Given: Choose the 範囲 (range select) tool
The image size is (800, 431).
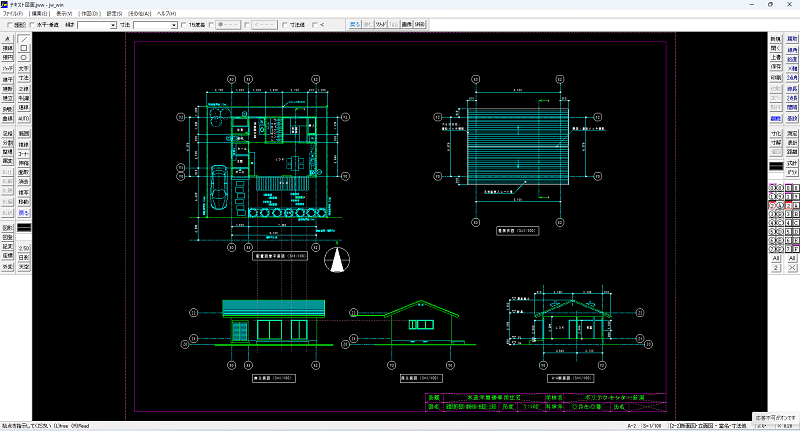Looking at the screenshot, I should coord(23,134).
